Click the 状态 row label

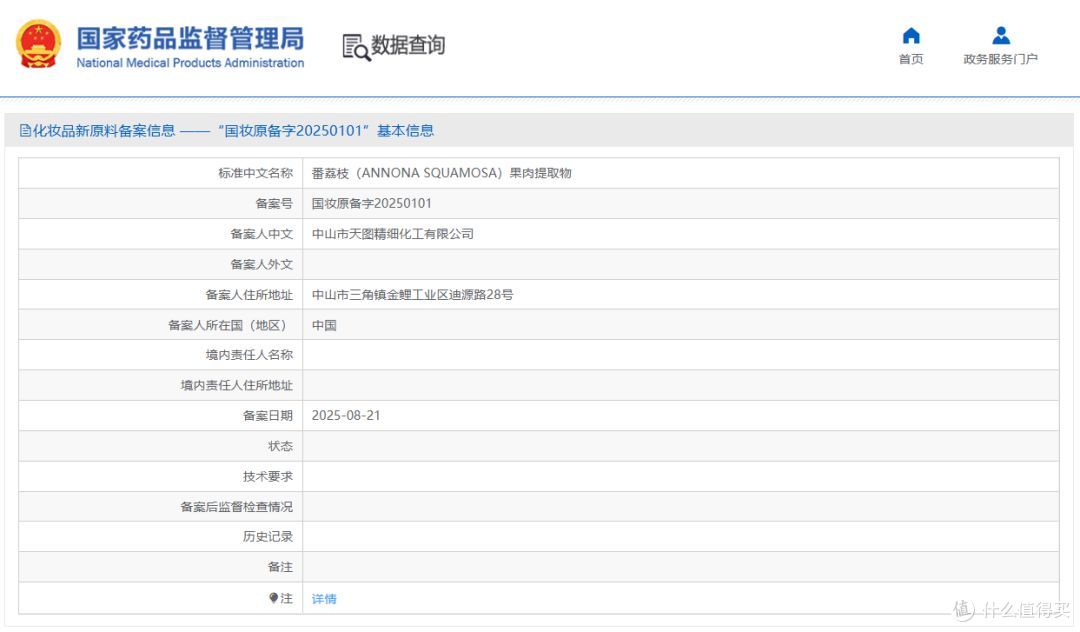pyautogui.click(x=280, y=446)
